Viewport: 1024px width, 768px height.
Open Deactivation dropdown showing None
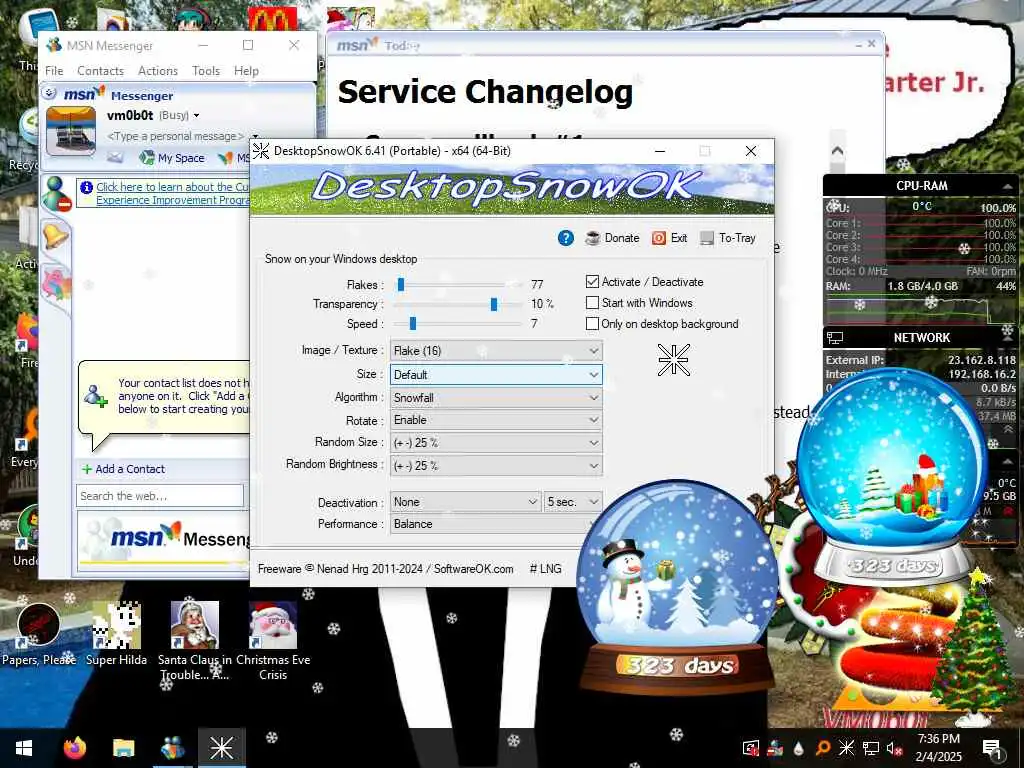tap(466, 502)
